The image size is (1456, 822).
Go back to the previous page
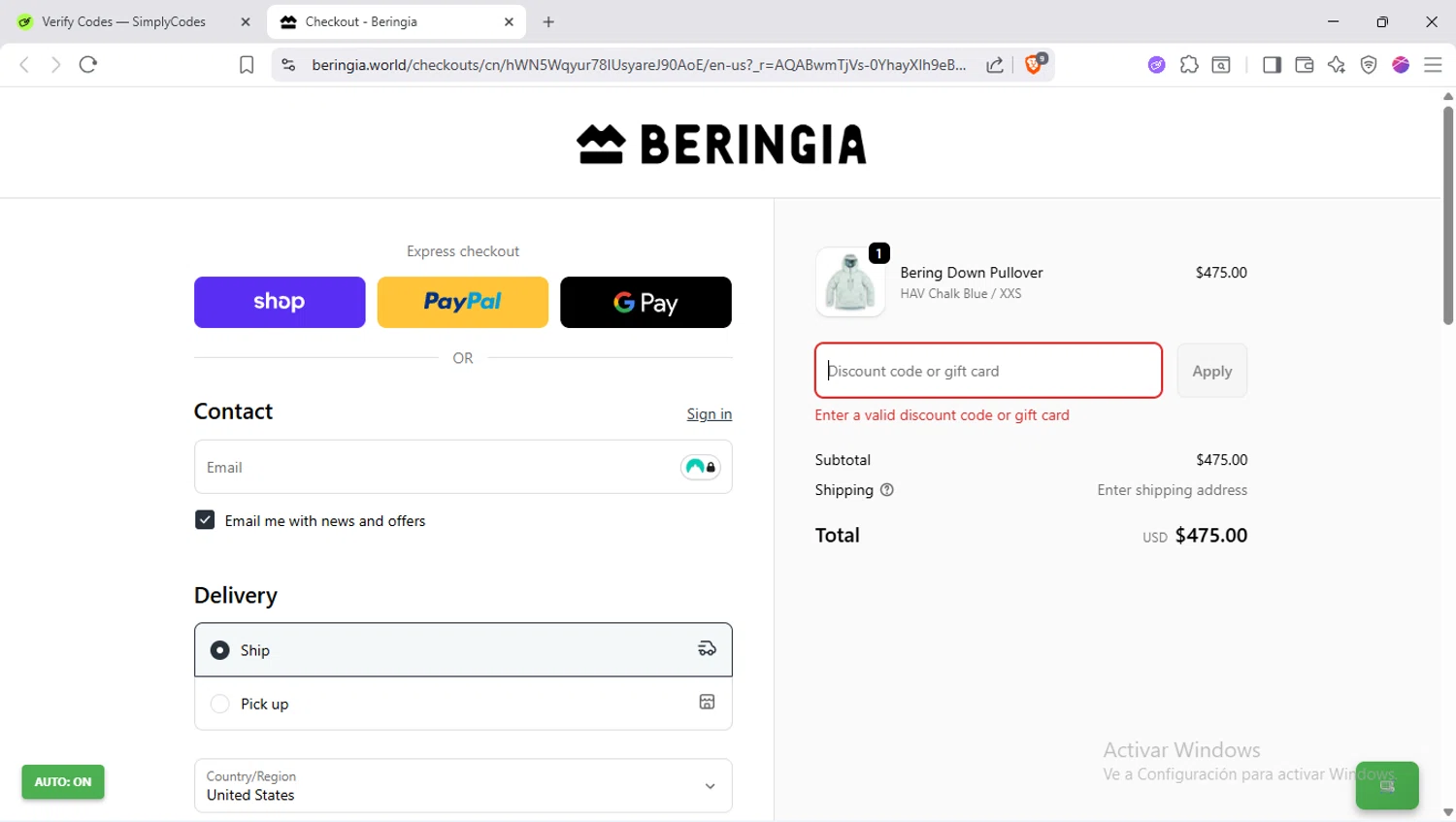click(24, 65)
